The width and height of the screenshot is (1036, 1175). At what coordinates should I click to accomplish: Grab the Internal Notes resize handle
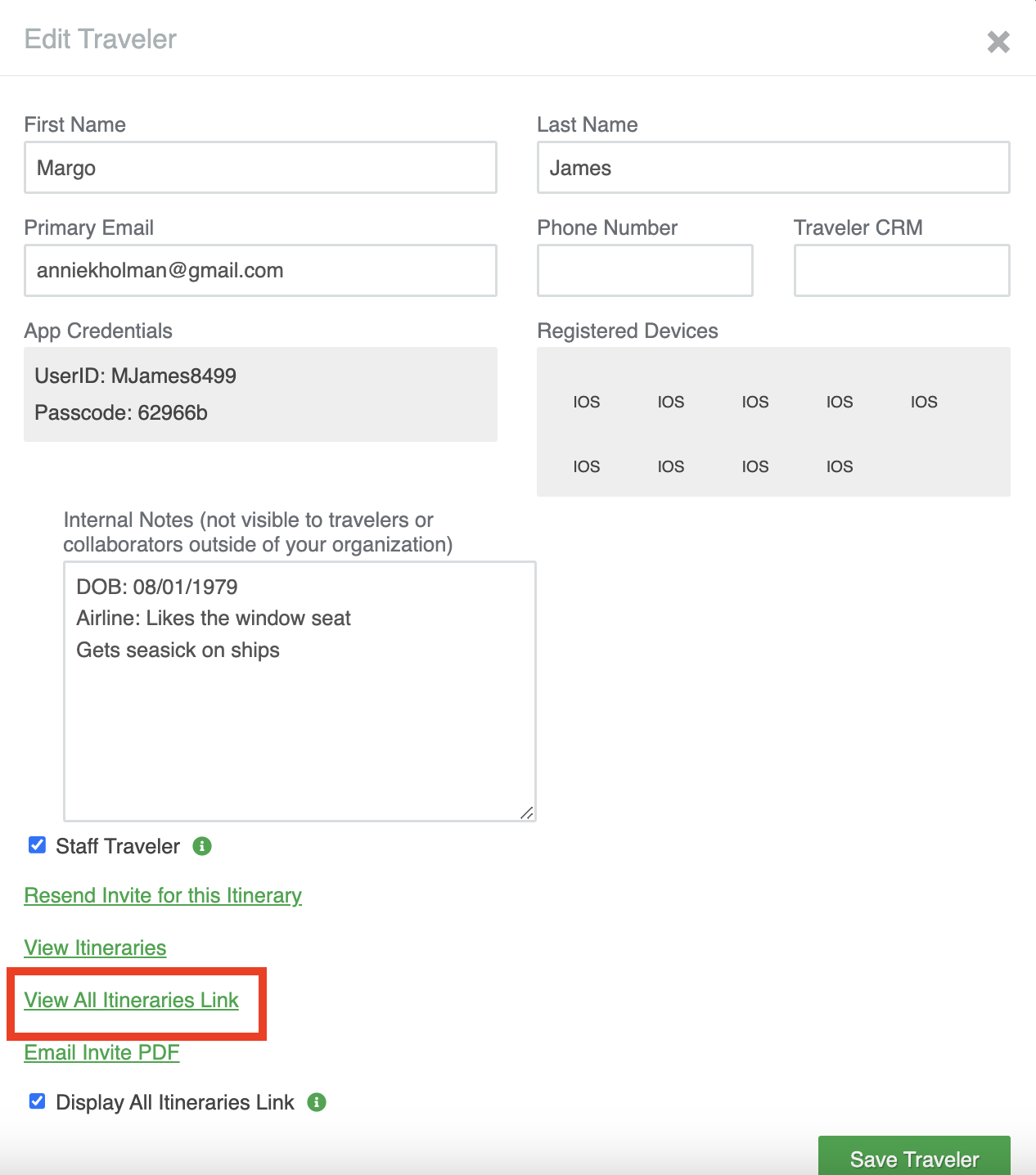tap(528, 813)
